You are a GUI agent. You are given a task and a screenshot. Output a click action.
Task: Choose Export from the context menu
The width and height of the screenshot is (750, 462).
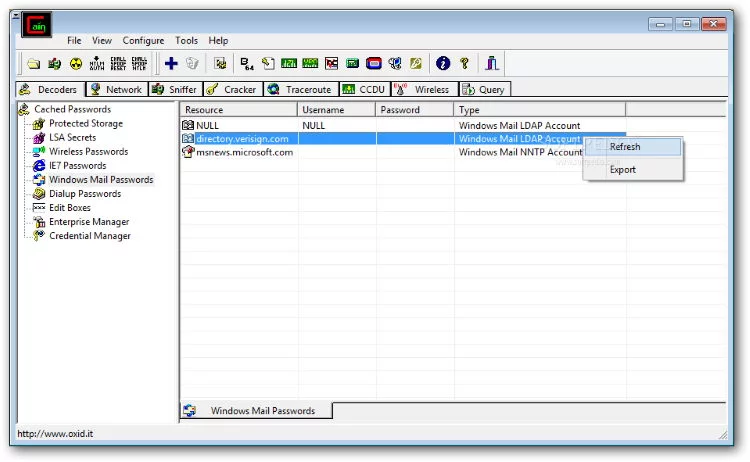click(623, 170)
